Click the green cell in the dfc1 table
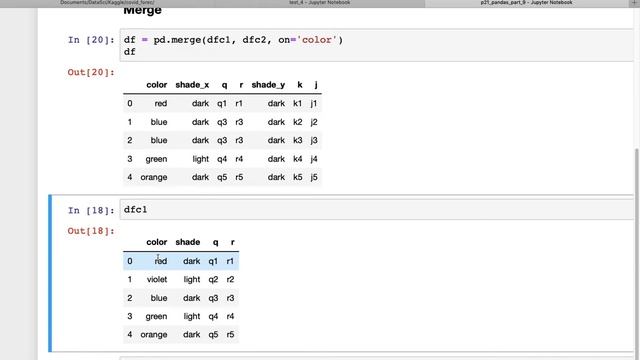 pos(156,316)
